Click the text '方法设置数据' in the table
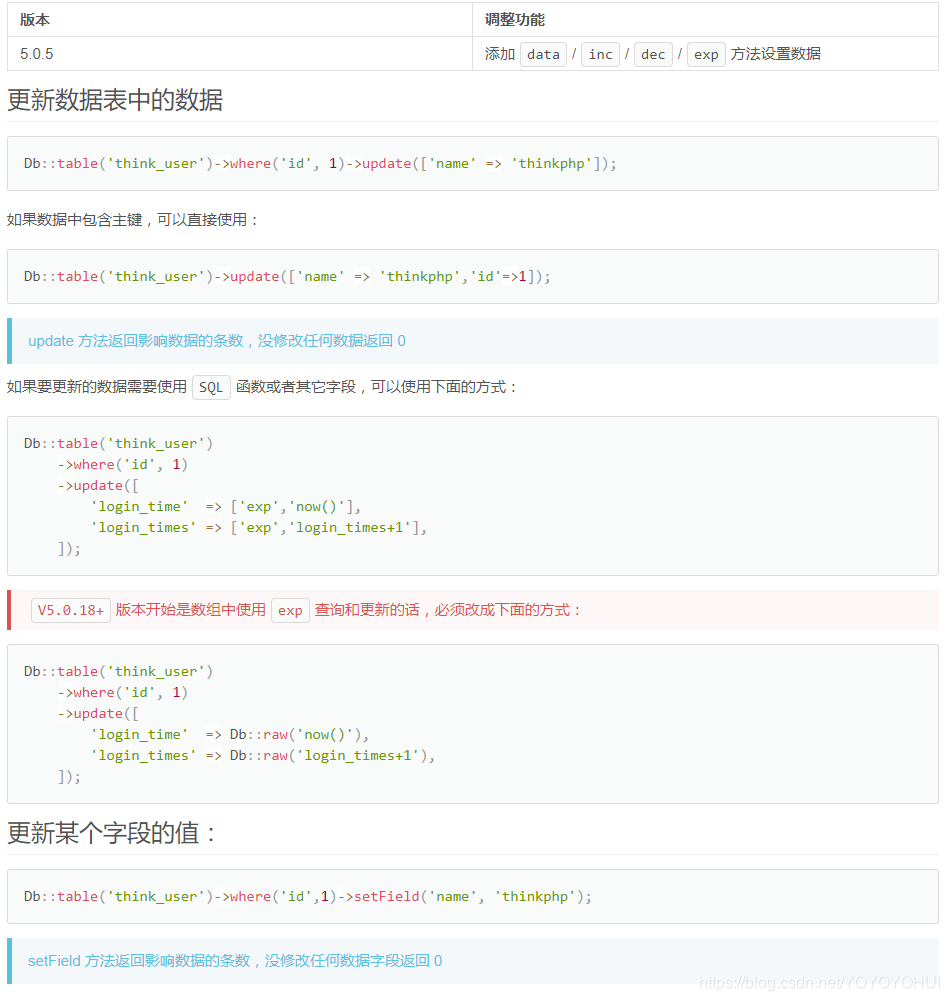949x1001 pixels. click(775, 54)
